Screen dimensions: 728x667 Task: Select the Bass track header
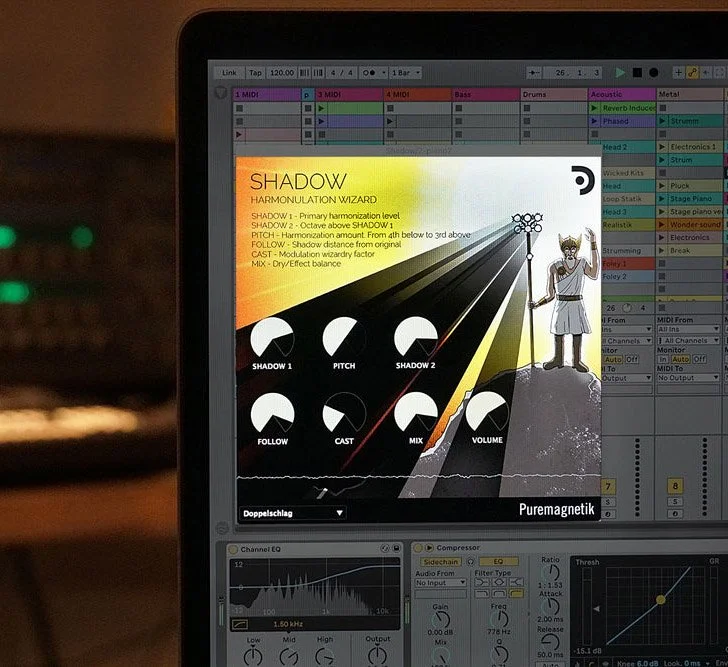coord(486,95)
